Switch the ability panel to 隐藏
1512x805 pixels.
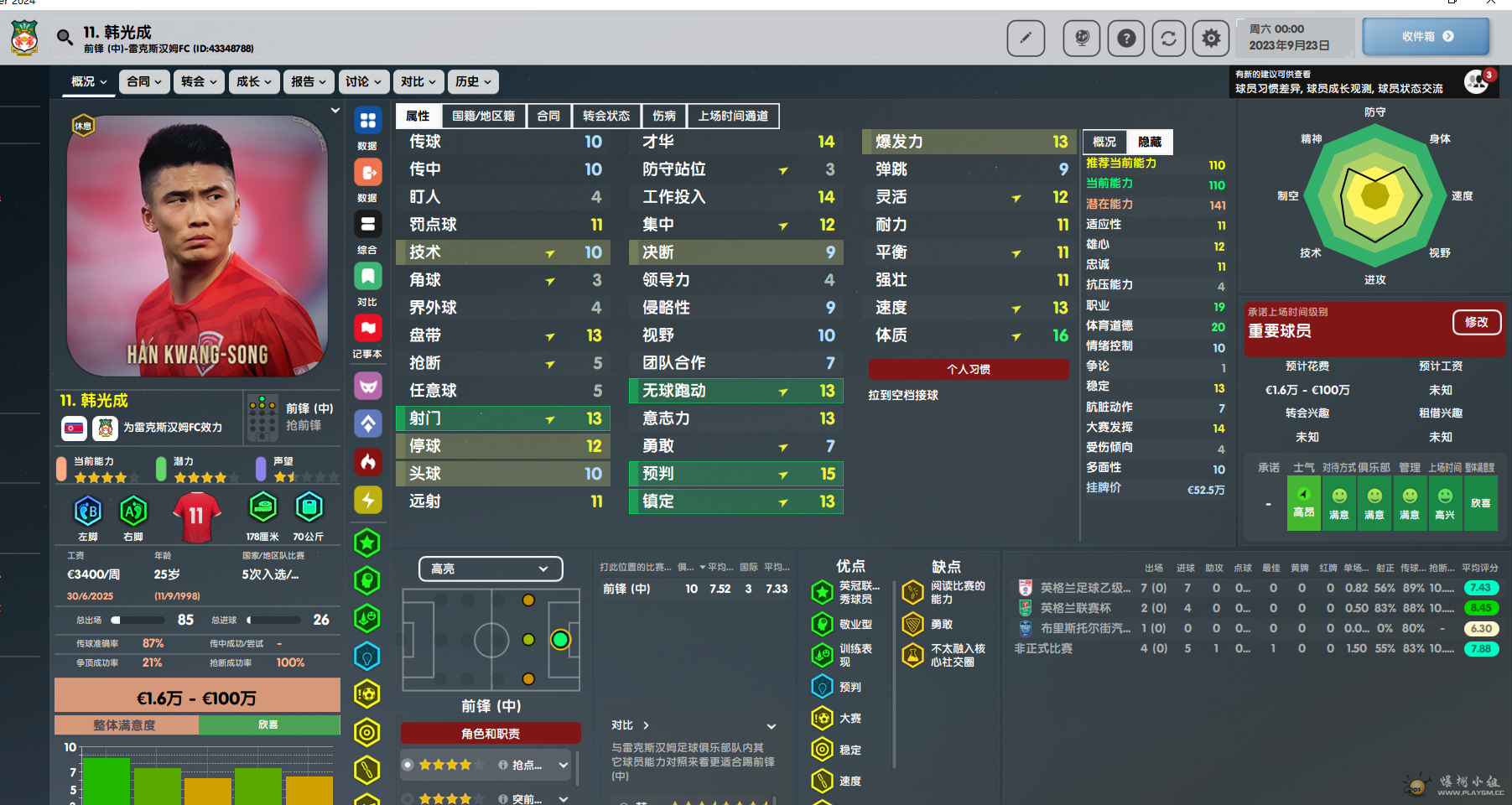click(x=1150, y=142)
